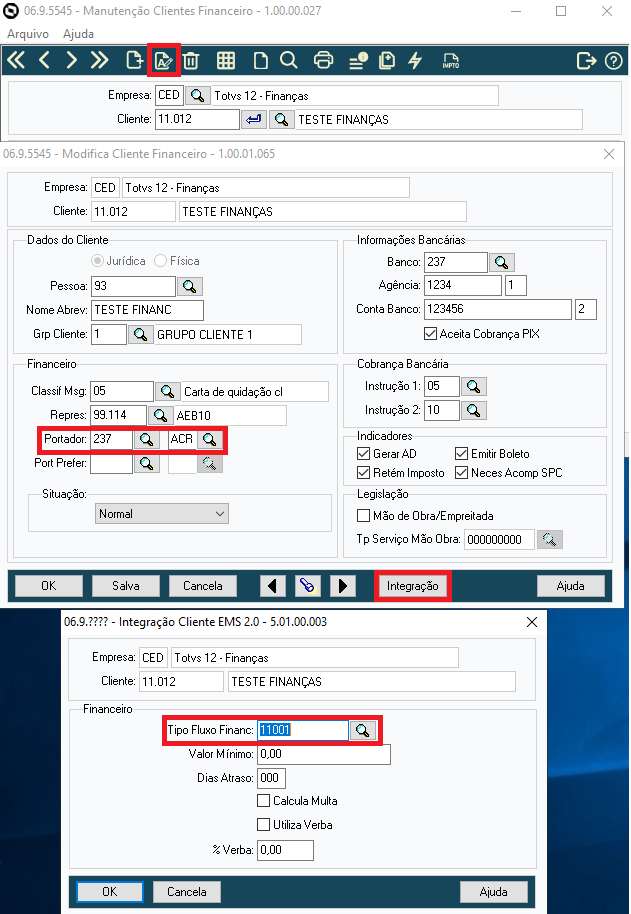Open Empresa lookup in Manutenção window
The image size is (631, 914).
tap(198, 95)
